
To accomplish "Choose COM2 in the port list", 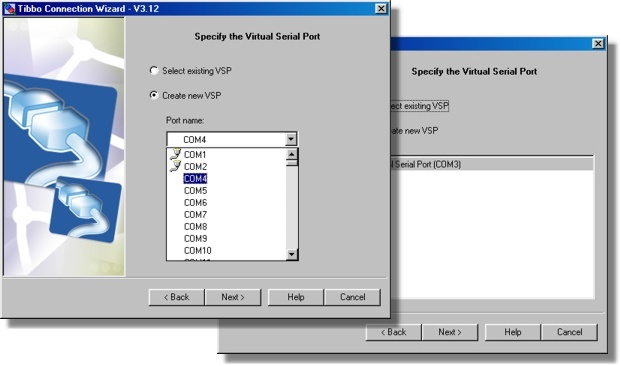I will click(x=195, y=166).
